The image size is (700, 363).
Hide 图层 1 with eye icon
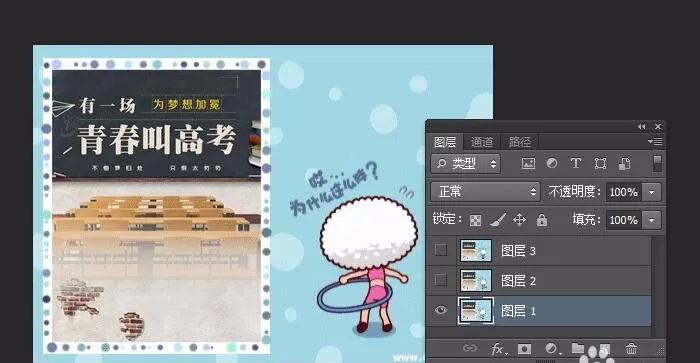[441, 310]
